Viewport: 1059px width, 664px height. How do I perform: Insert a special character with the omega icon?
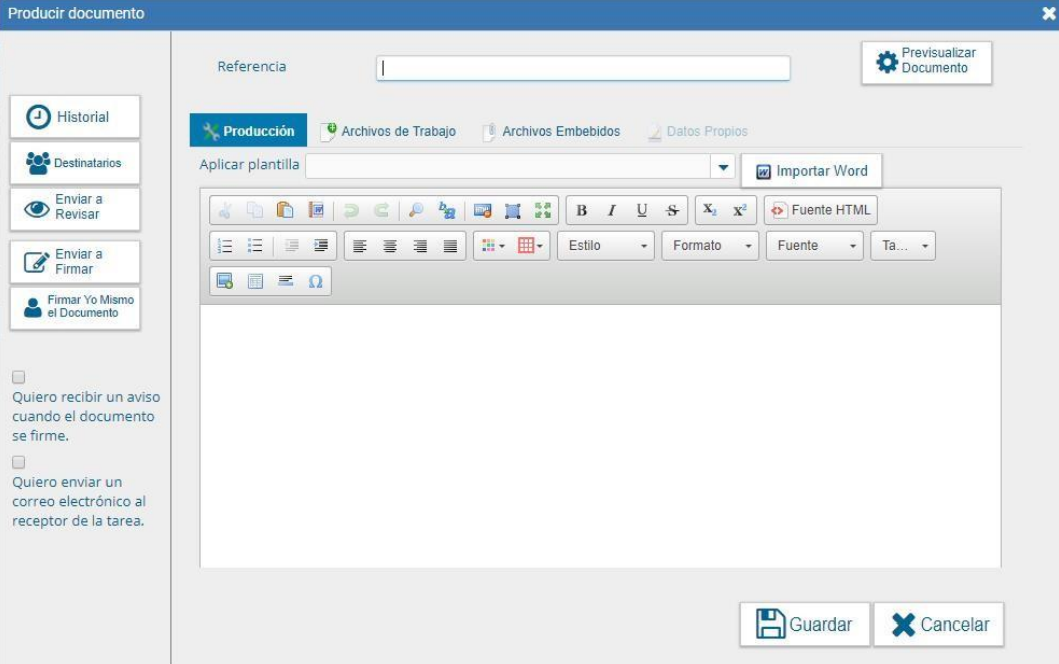click(x=315, y=282)
